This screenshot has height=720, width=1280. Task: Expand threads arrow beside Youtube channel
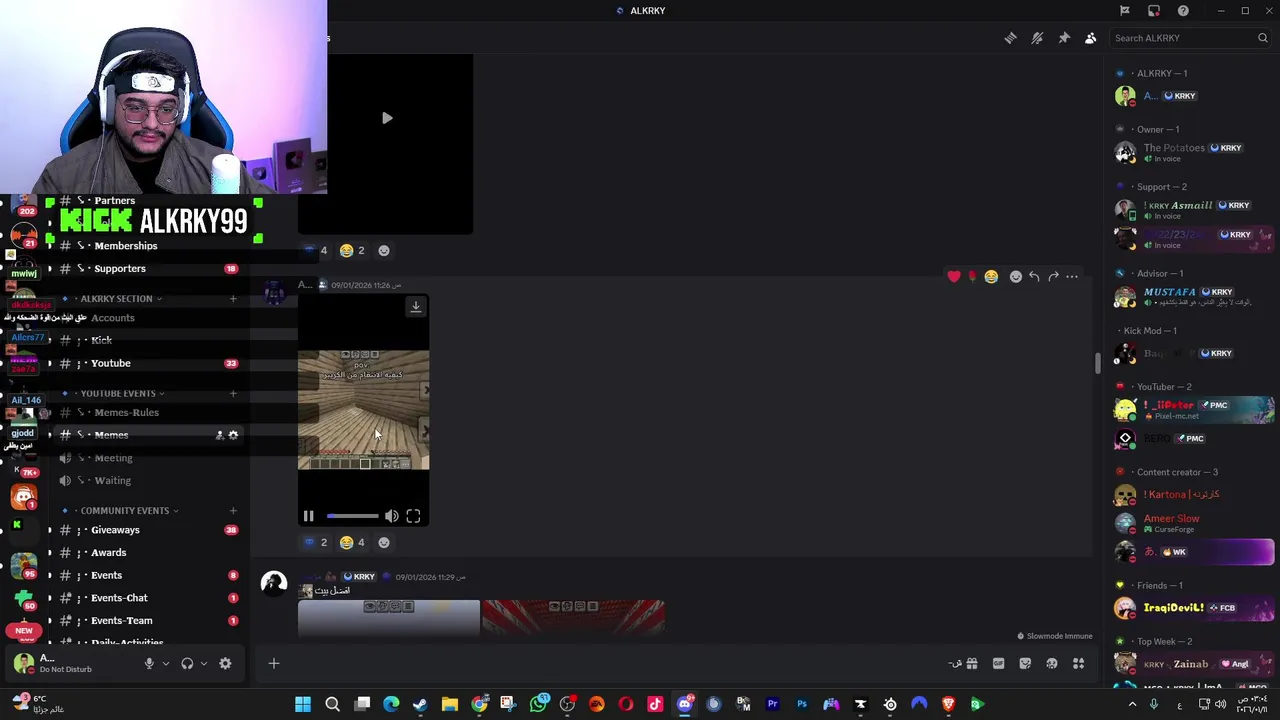click(x=49, y=363)
